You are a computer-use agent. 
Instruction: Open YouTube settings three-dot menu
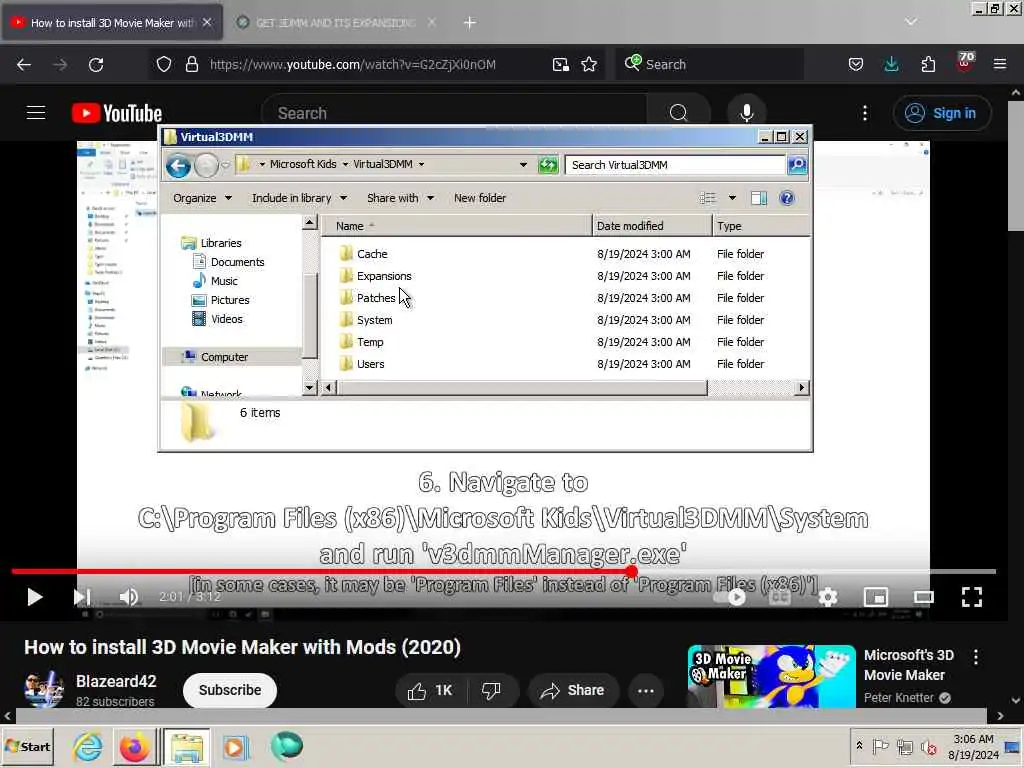pyautogui.click(x=865, y=113)
